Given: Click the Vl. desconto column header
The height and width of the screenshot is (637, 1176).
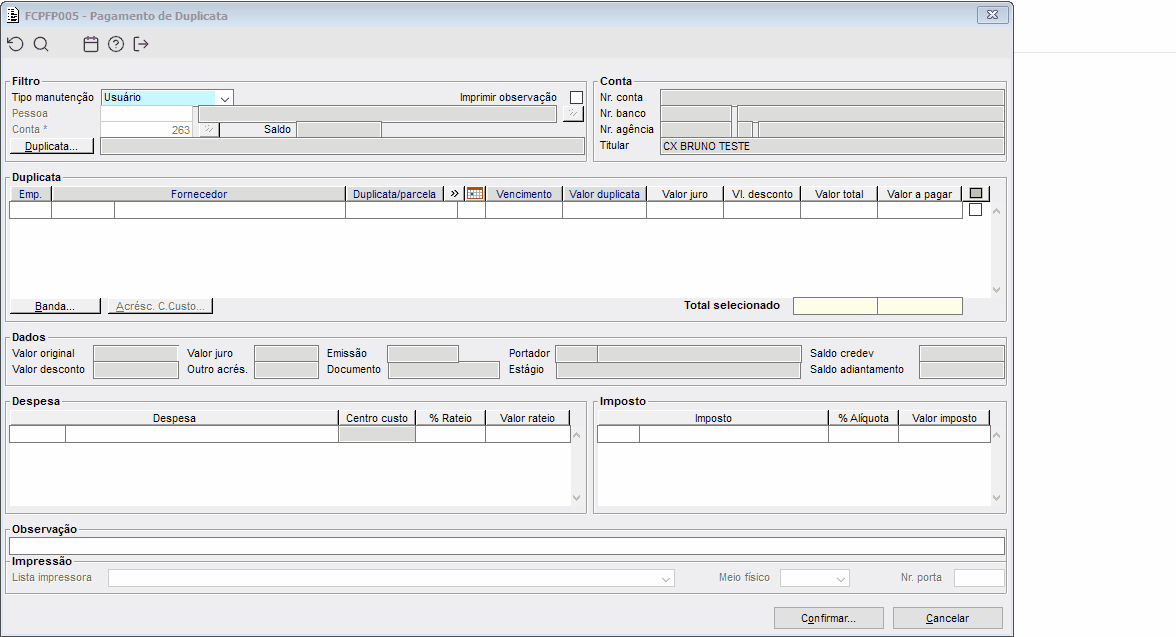Looking at the screenshot, I should point(762,194).
